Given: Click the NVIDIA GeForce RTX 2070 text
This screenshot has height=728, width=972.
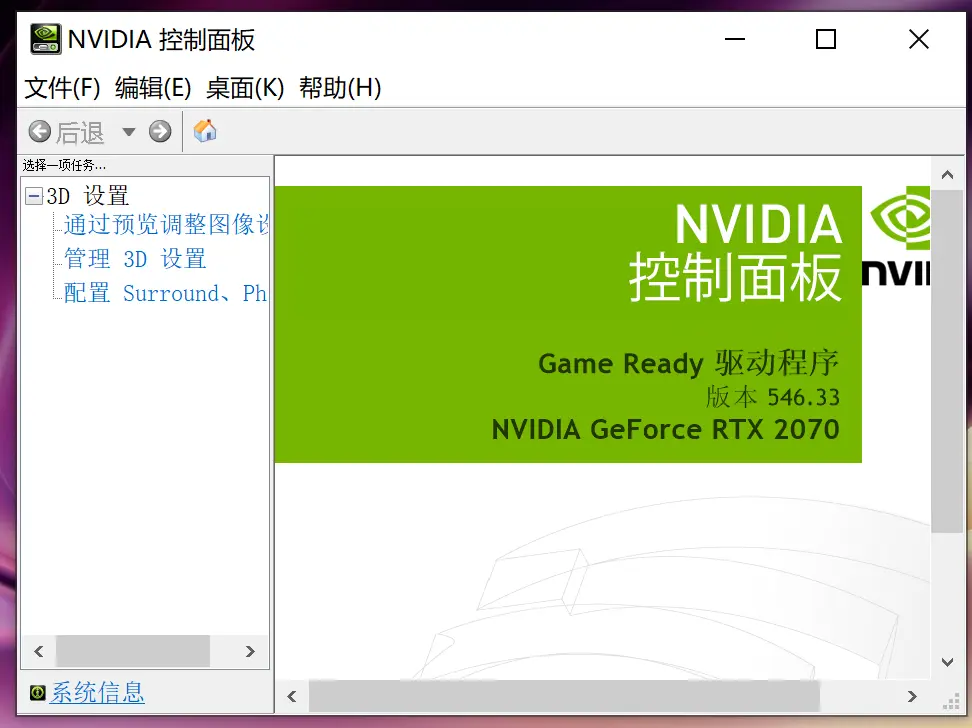Looking at the screenshot, I should (x=665, y=429).
